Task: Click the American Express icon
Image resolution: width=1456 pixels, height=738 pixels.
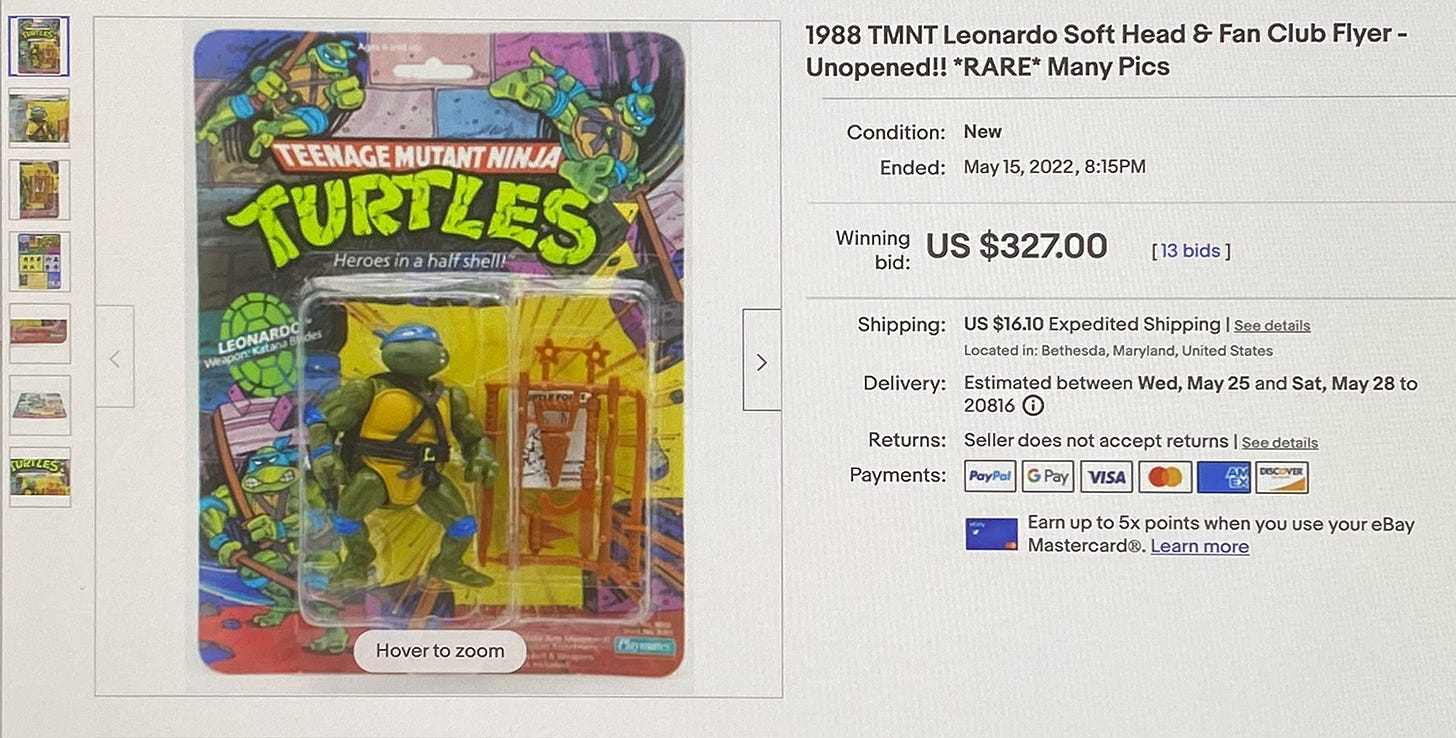Action: [x=1223, y=477]
